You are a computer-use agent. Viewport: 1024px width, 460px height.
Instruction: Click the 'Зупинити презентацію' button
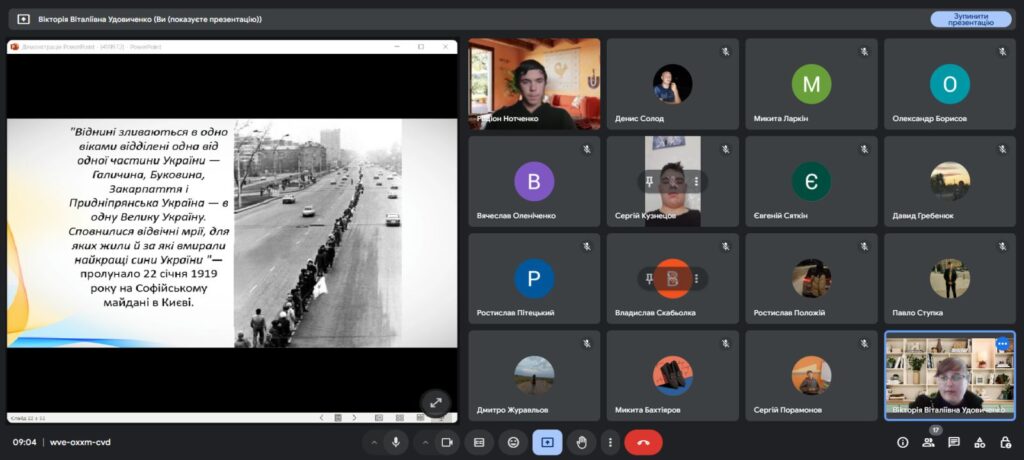(x=970, y=18)
